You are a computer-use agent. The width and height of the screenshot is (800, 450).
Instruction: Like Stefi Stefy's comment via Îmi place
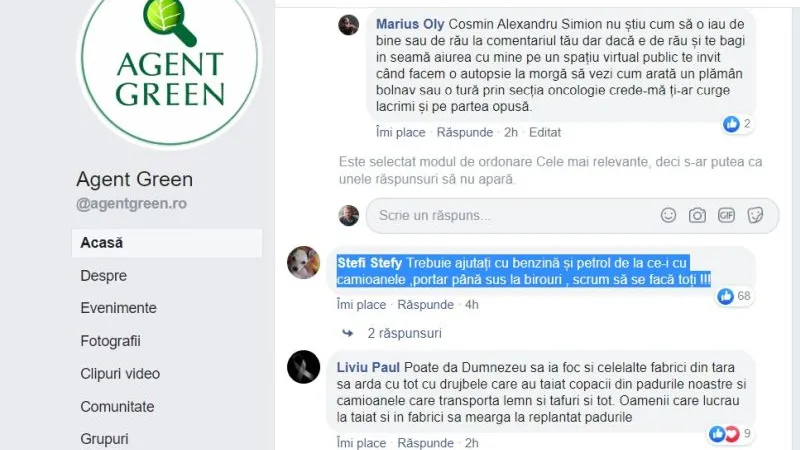[361, 305]
